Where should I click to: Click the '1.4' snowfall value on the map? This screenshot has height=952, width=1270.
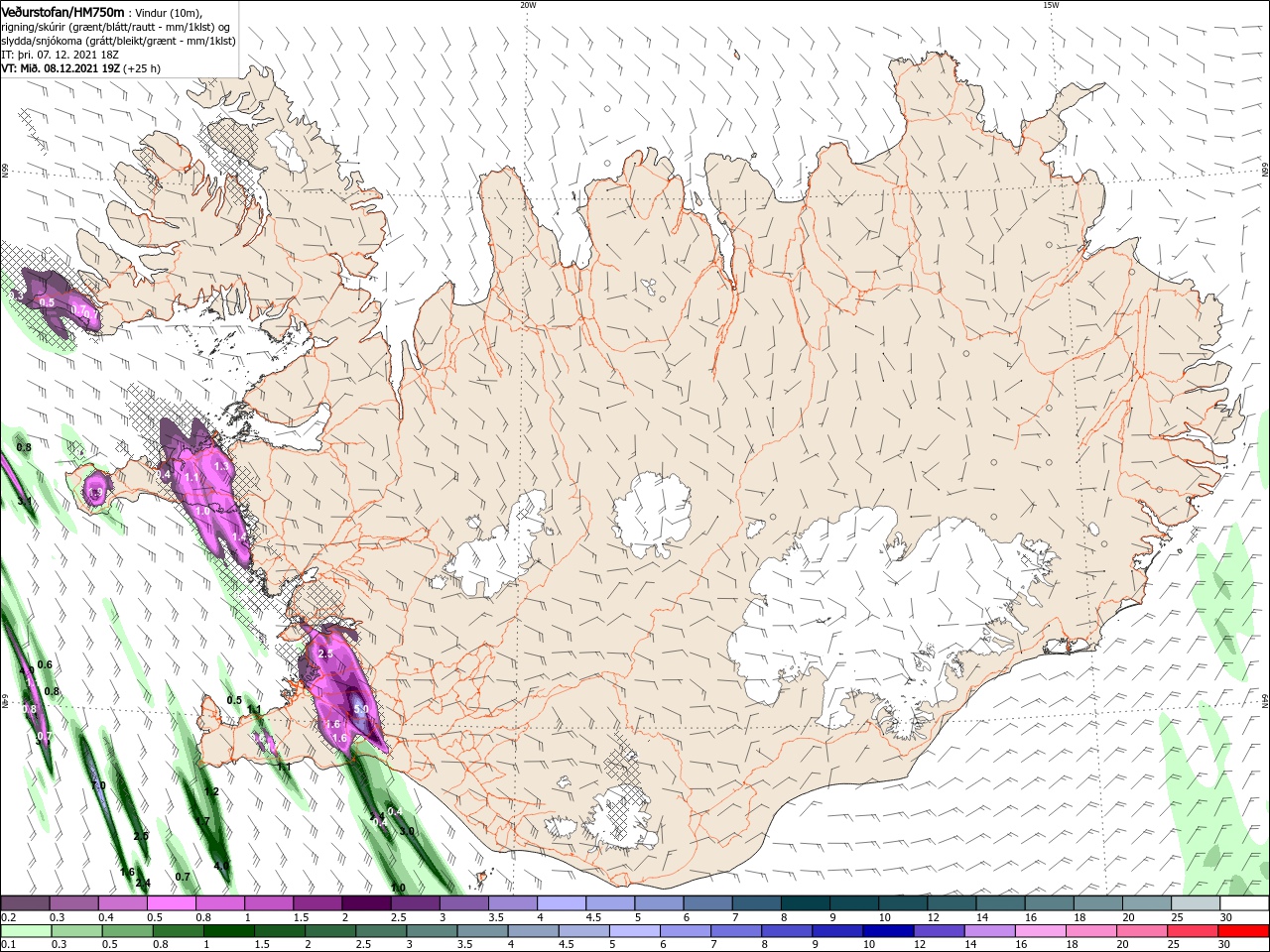point(239,537)
